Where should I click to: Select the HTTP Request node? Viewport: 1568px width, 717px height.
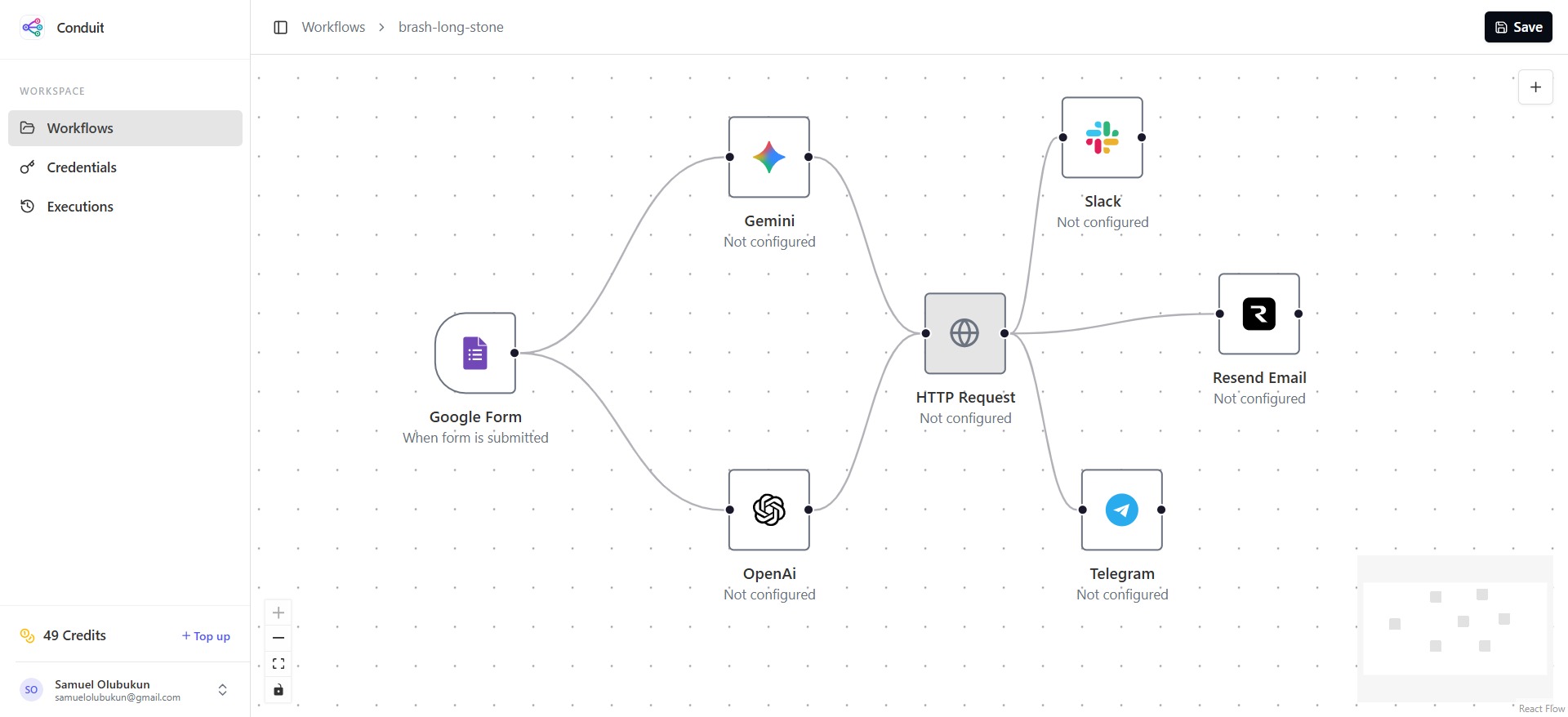coord(965,333)
